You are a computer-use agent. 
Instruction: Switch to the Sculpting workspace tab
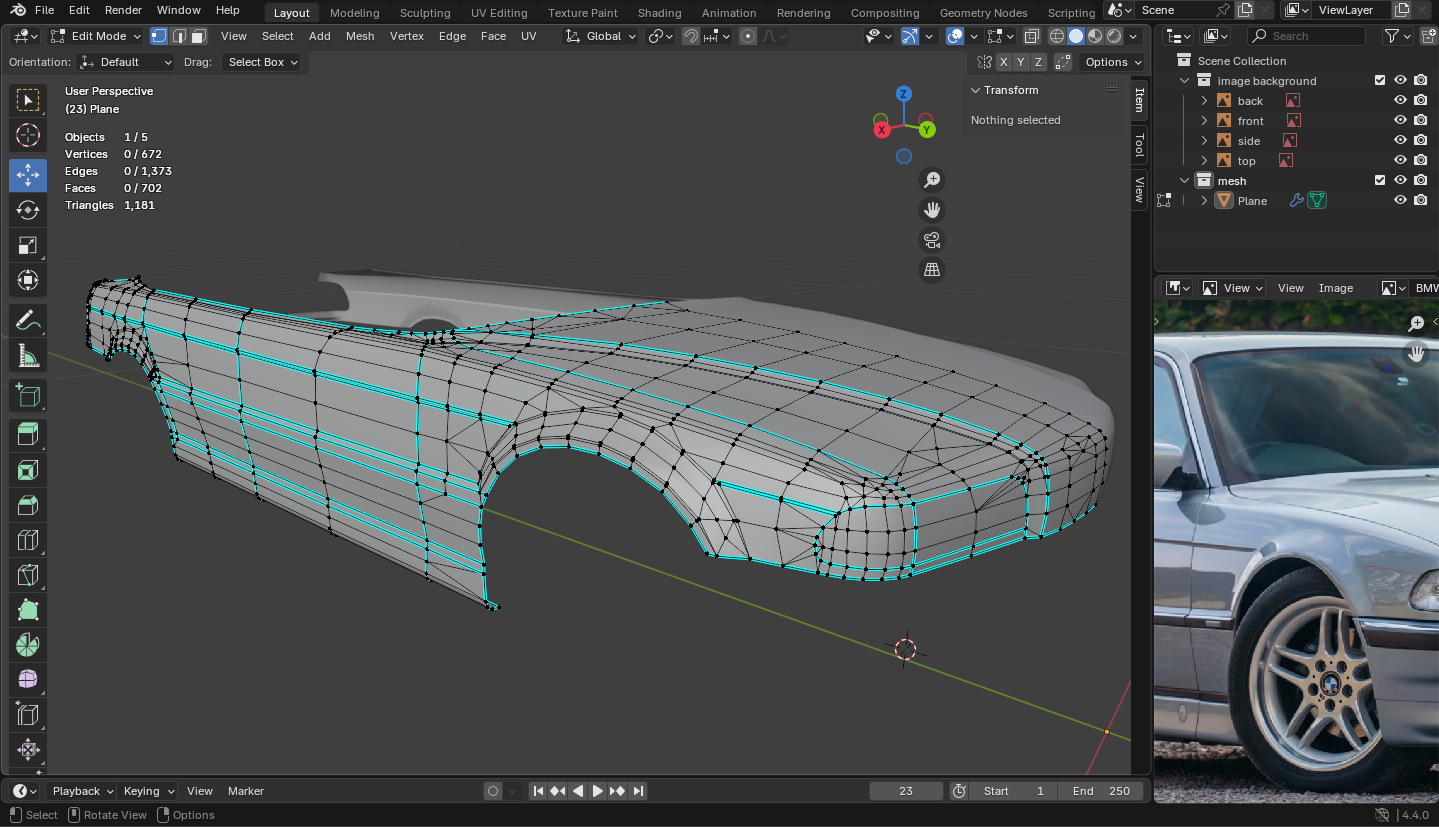click(425, 13)
